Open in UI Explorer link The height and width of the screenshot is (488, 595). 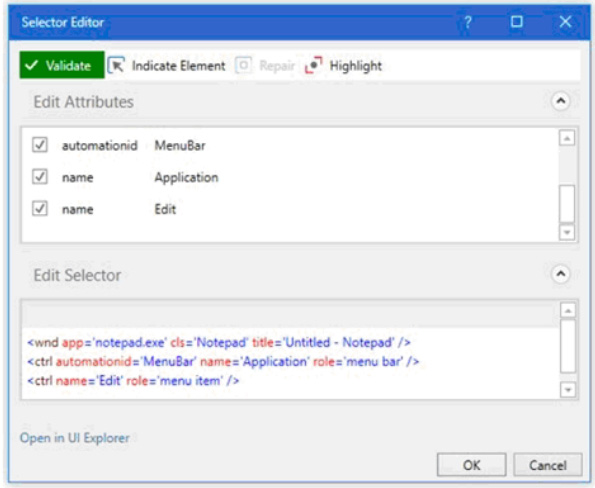pos(75,438)
